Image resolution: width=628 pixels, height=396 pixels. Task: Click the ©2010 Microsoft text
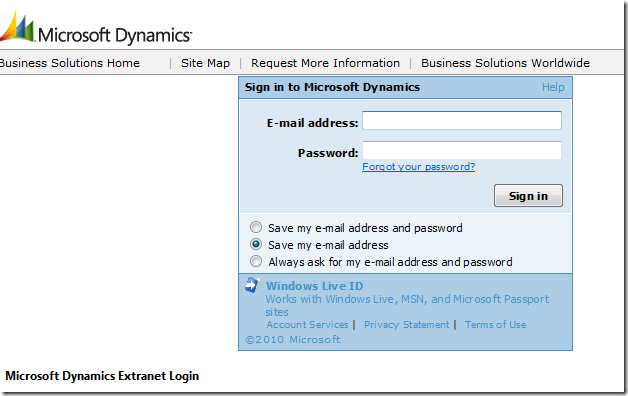point(293,340)
